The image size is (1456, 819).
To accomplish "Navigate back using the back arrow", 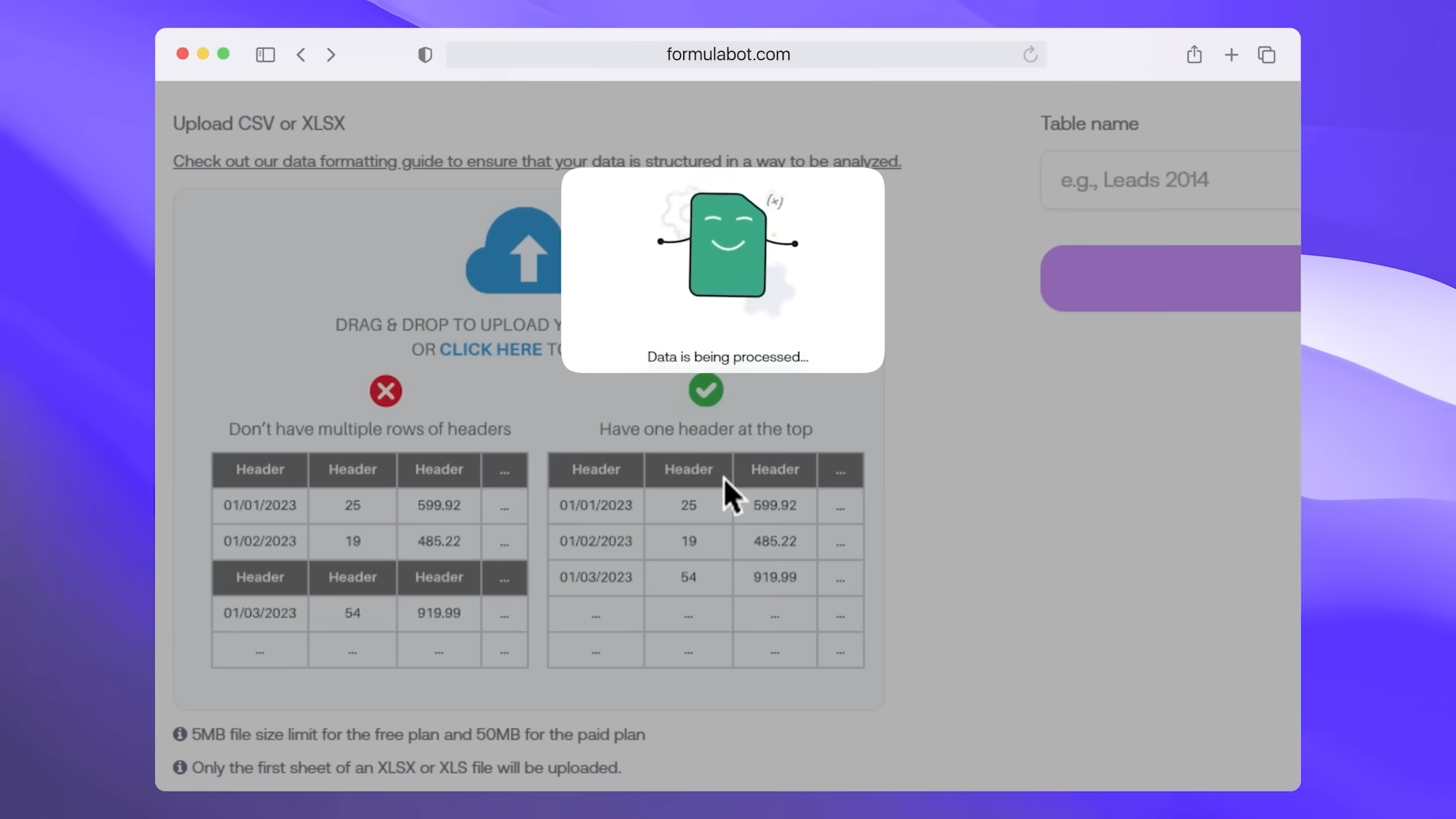I will (301, 54).
